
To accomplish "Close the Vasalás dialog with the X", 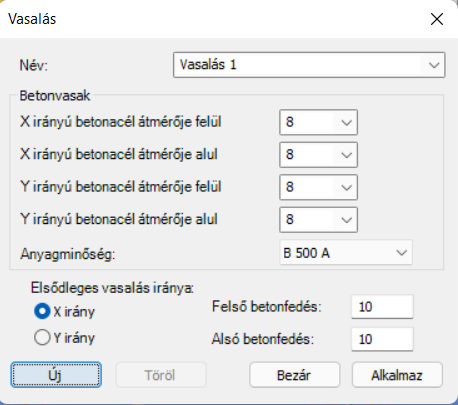I will click(437, 19).
